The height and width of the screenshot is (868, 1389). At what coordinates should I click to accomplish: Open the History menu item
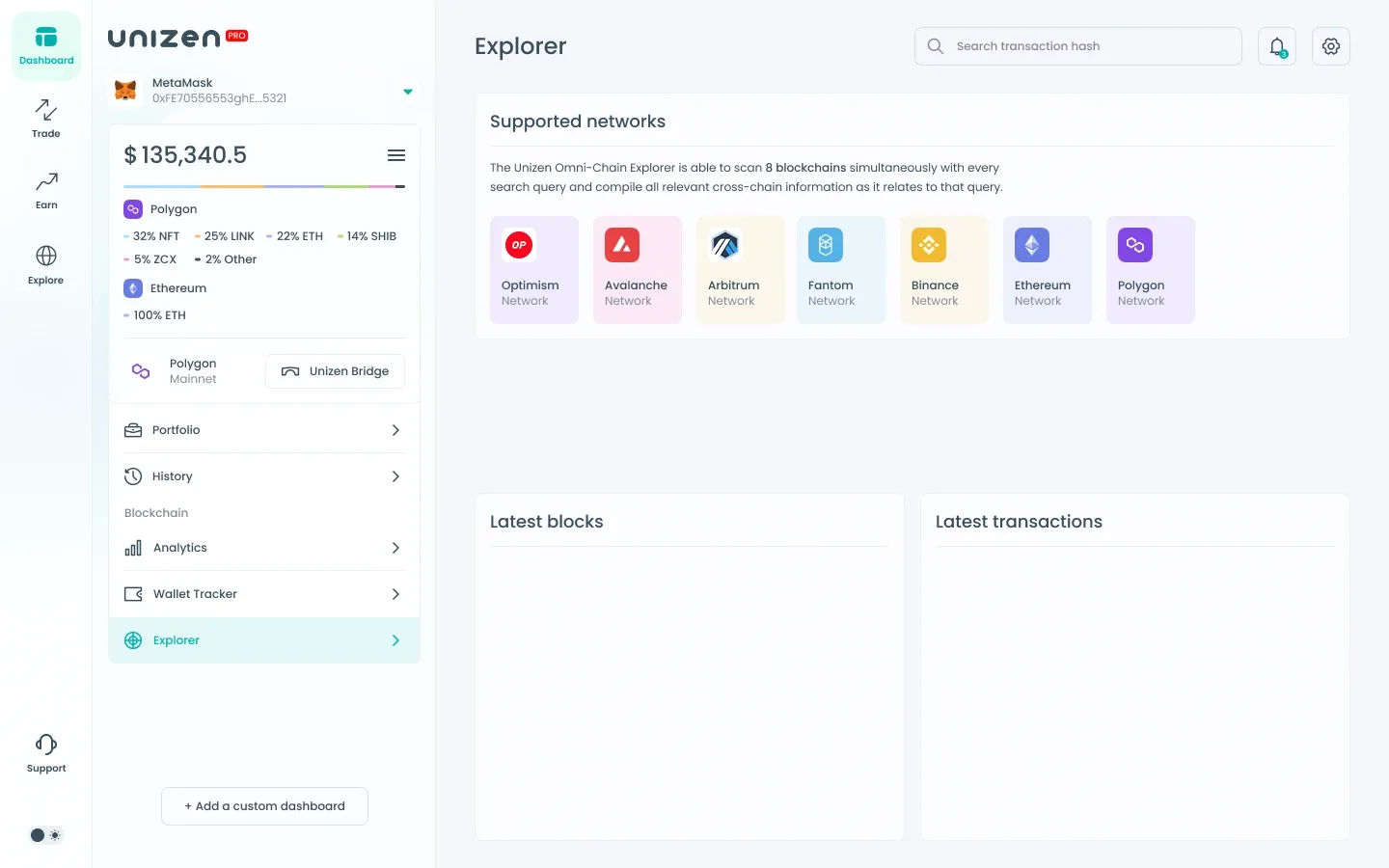click(264, 476)
